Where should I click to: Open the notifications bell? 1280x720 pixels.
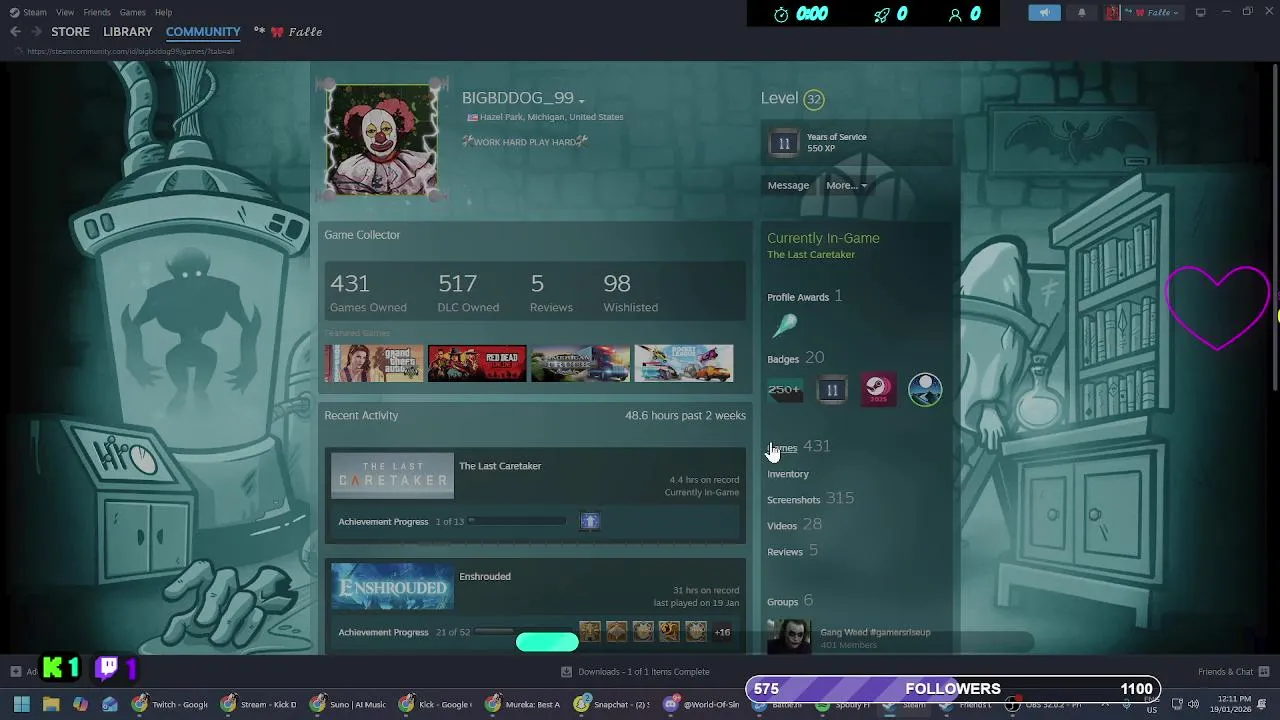point(1081,13)
